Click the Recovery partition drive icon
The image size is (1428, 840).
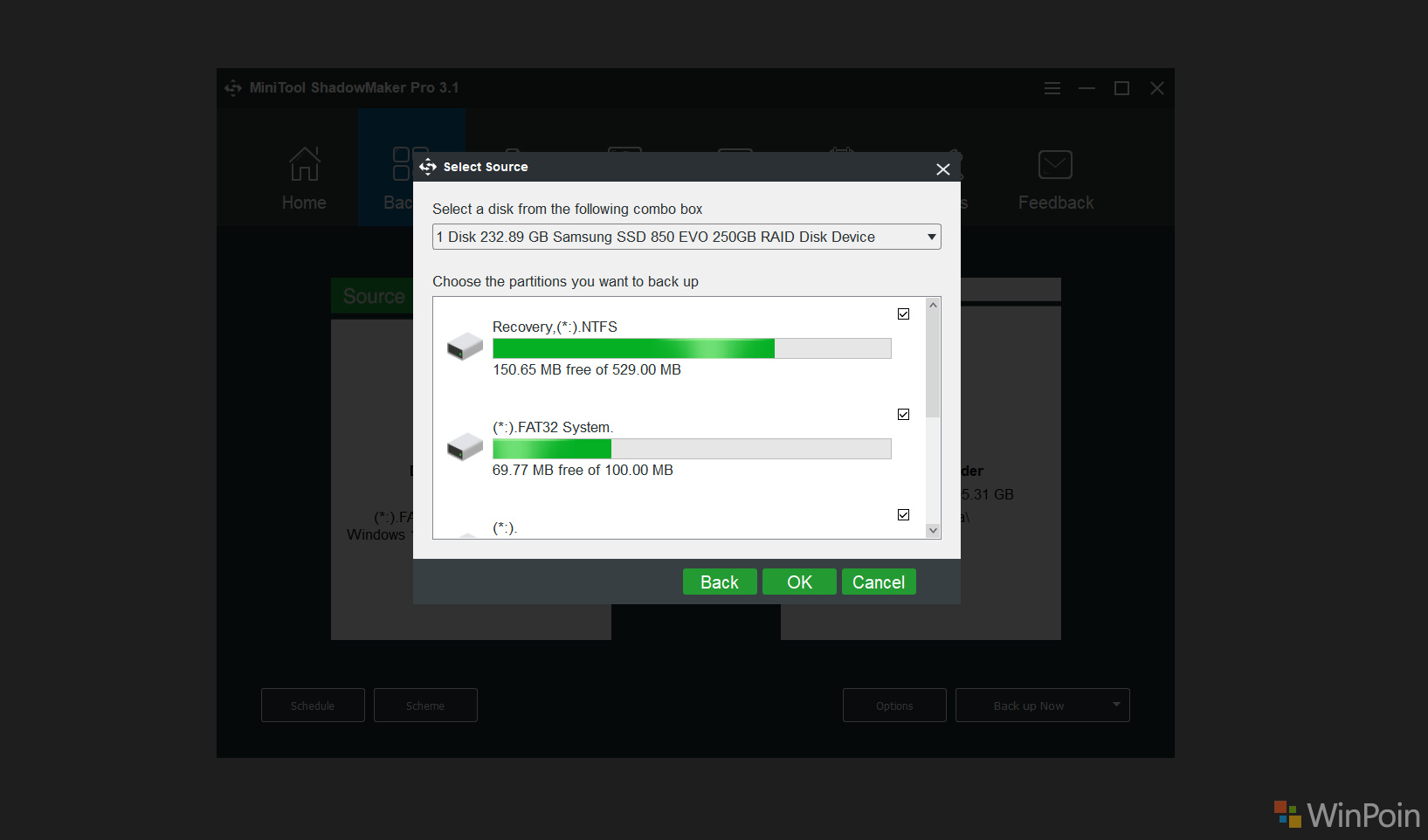coord(465,347)
